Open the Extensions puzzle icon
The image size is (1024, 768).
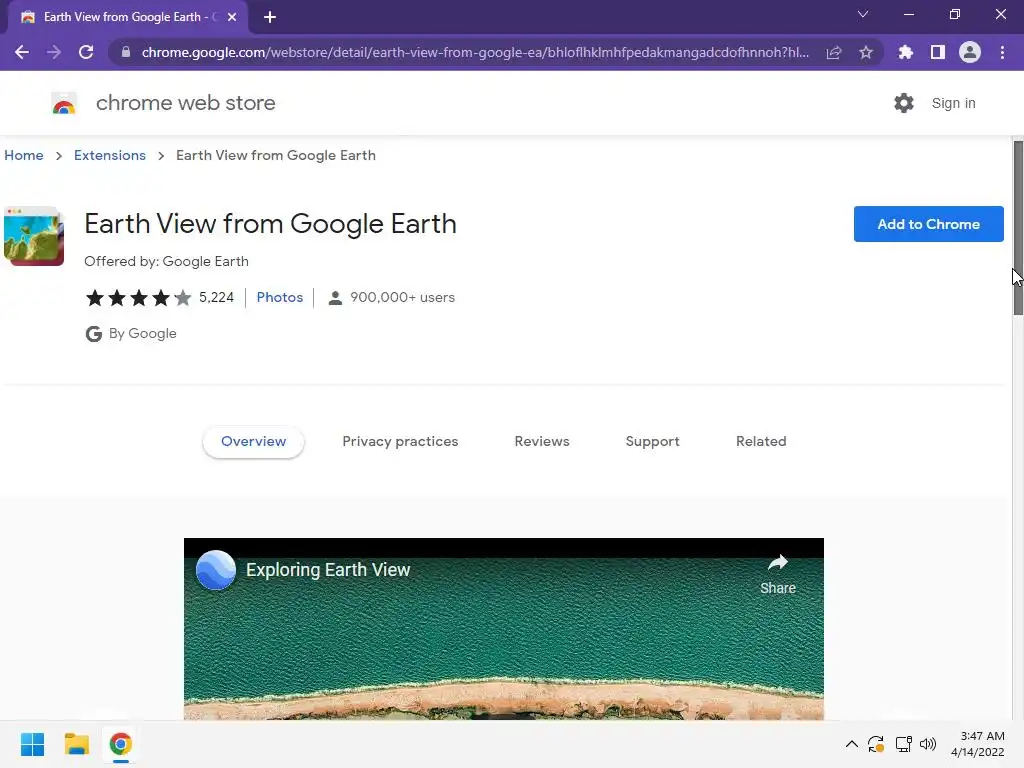pos(906,52)
